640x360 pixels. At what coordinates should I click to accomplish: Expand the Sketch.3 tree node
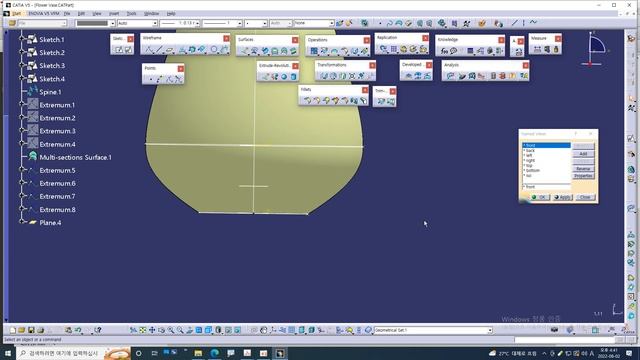coord(22,65)
